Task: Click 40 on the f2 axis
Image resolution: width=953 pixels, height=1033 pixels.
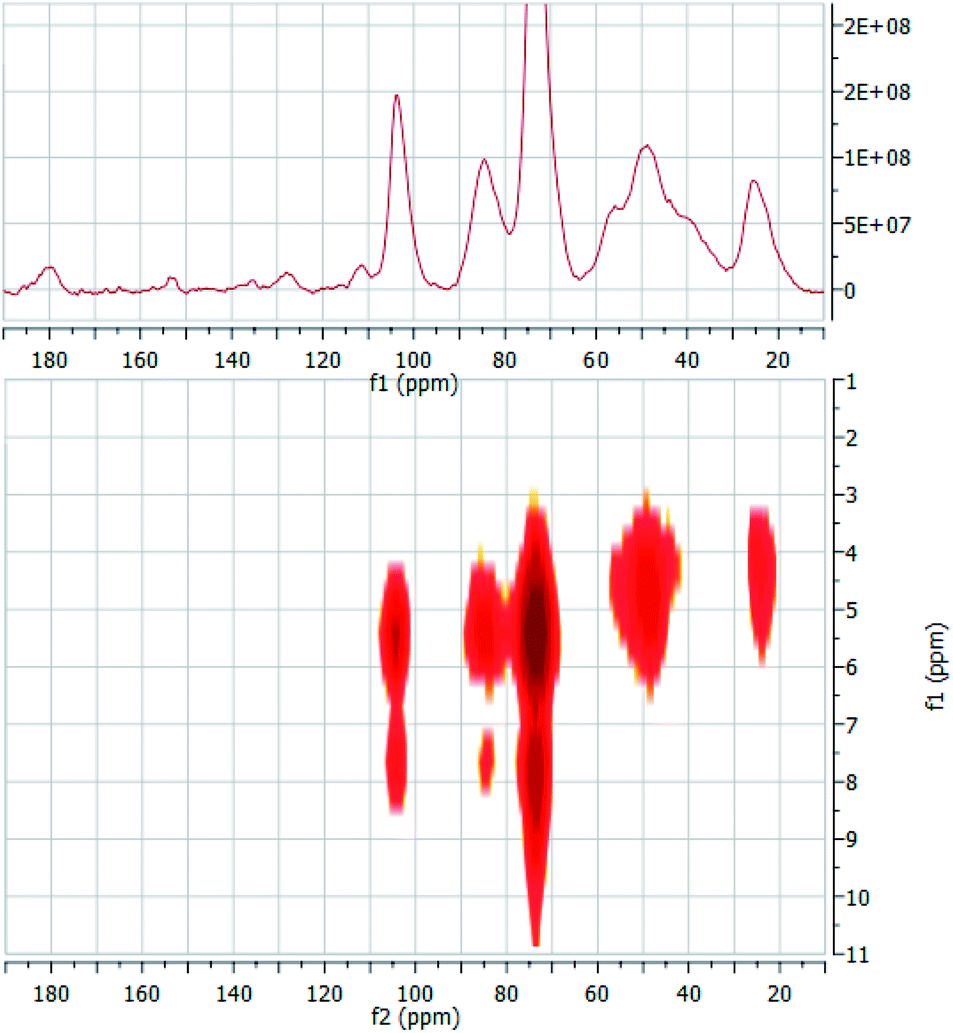Action: tap(689, 993)
